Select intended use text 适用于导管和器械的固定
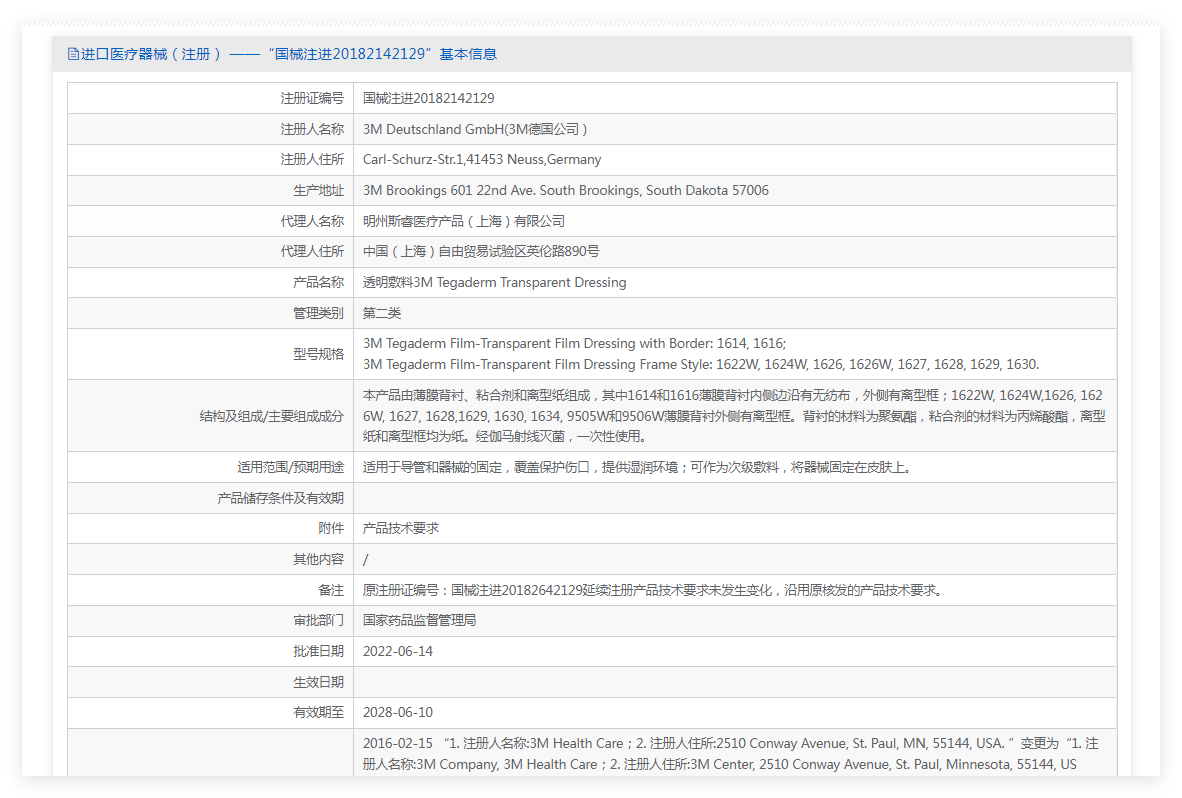 (x=637, y=468)
